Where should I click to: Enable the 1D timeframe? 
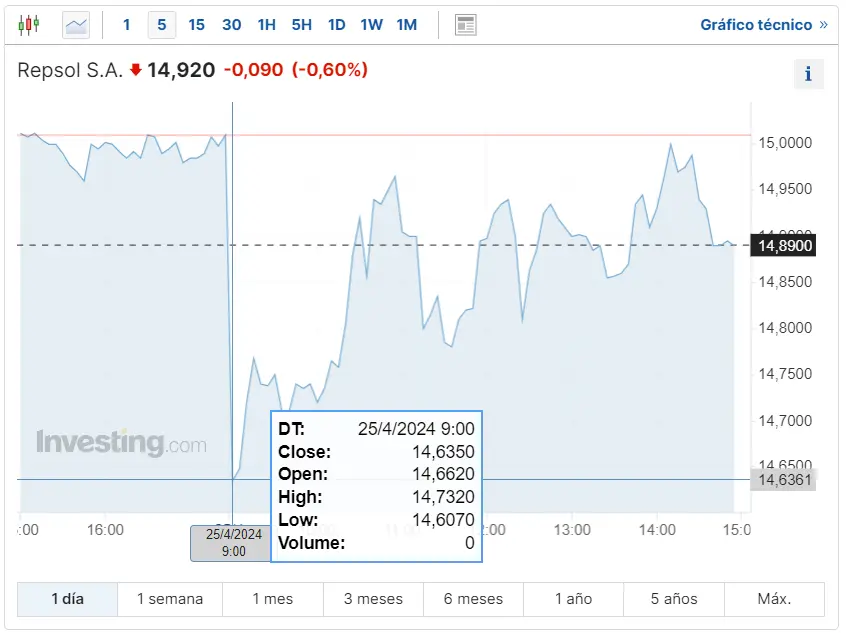point(336,24)
